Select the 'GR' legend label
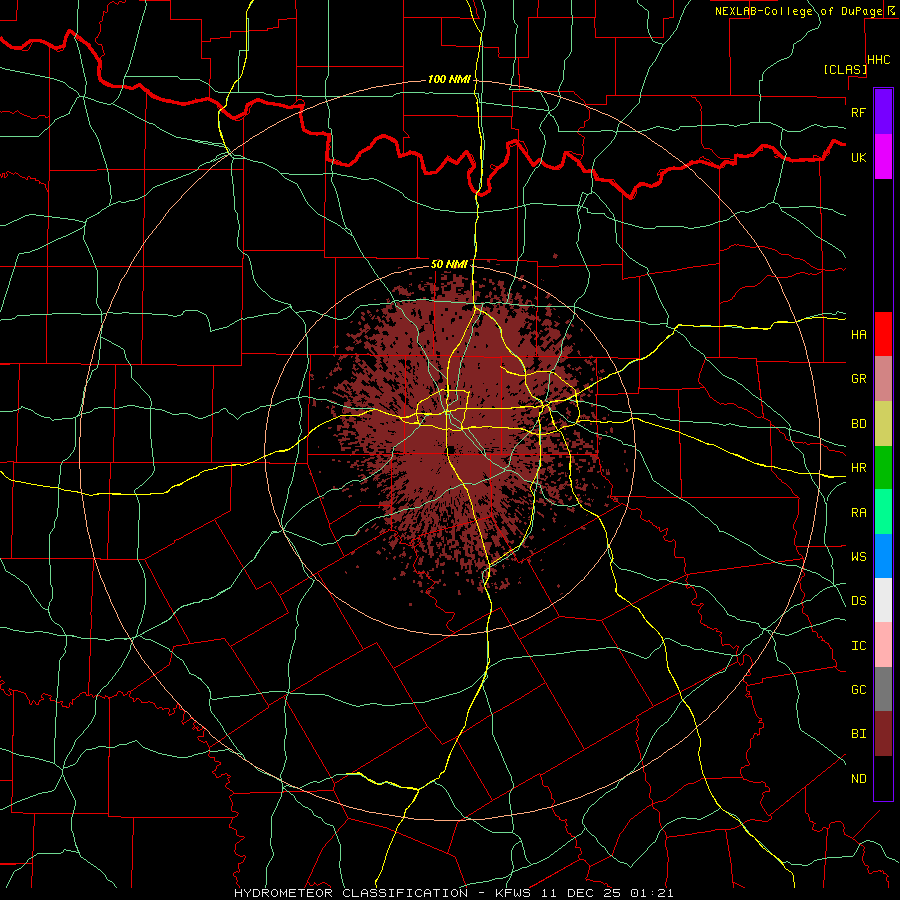The image size is (900, 900). click(859, 379)
